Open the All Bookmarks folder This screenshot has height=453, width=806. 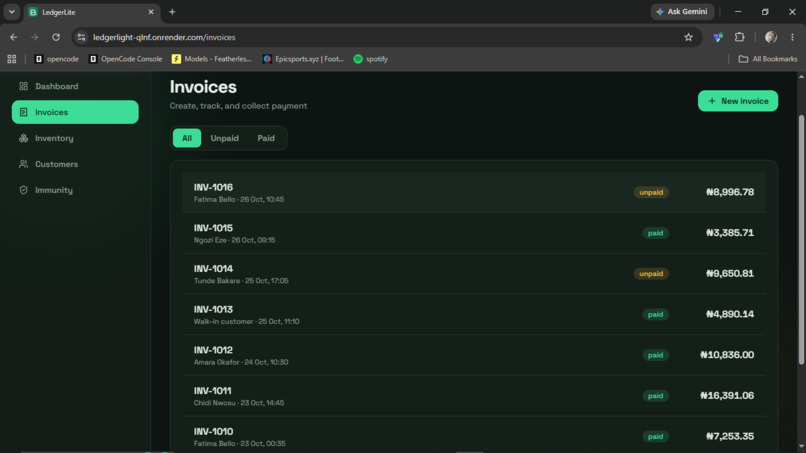768,59
